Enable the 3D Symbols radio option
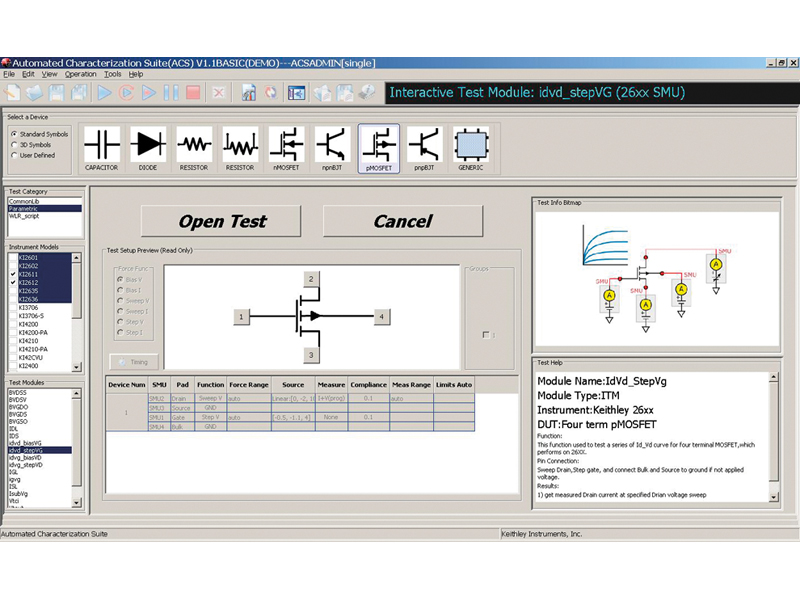Viewport: 800px width, 600px height. (x=13, y=145)
